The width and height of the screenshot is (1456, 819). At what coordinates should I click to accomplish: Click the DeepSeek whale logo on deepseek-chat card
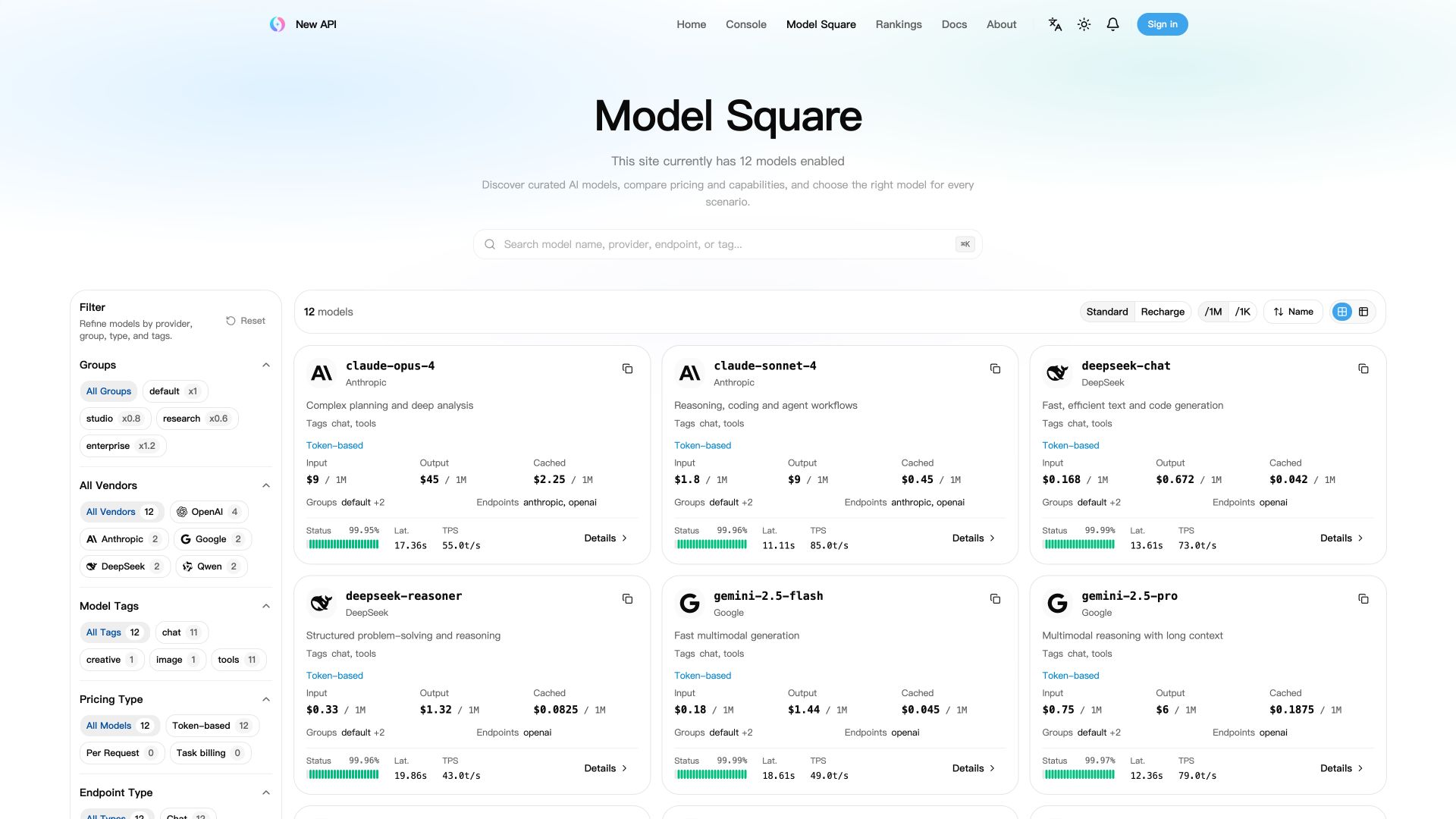[1057, 373]
